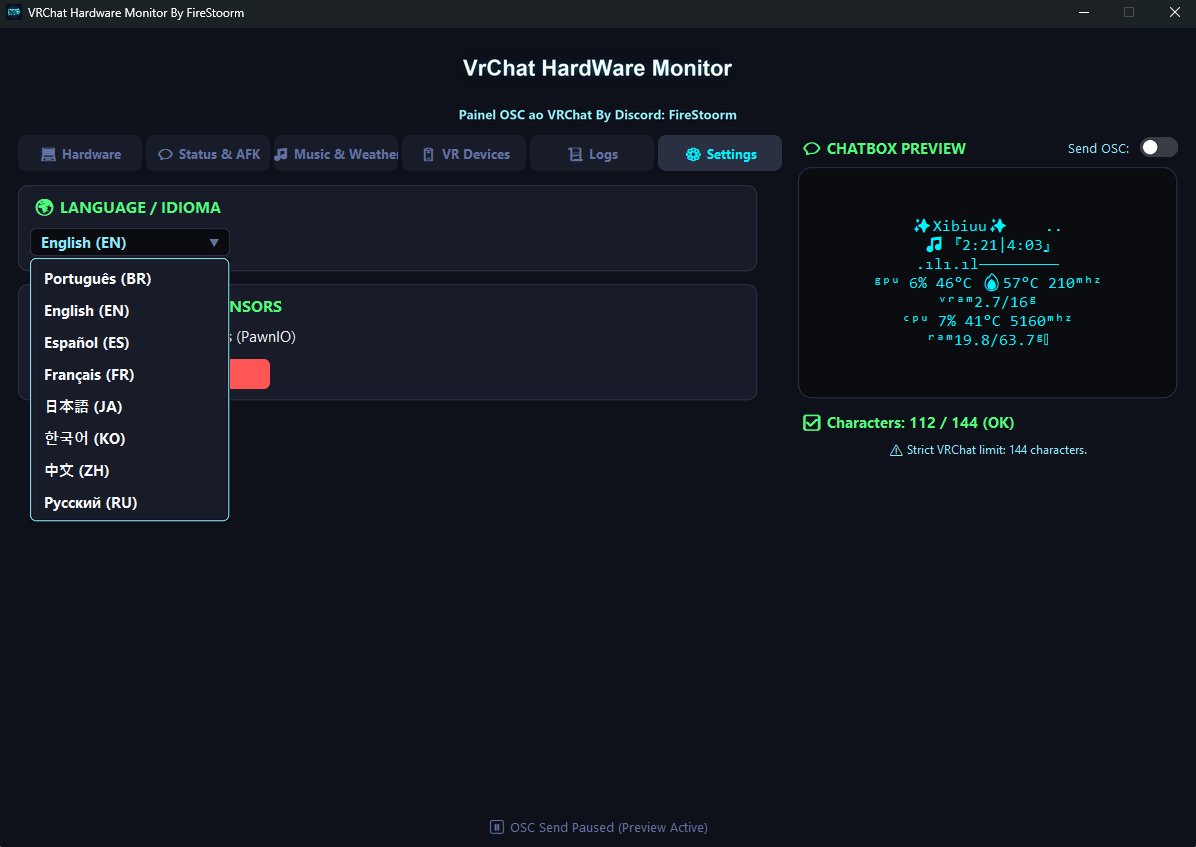
Task: Click the speech bubble icon on Status & AFK tab
Action: point(165,154)
